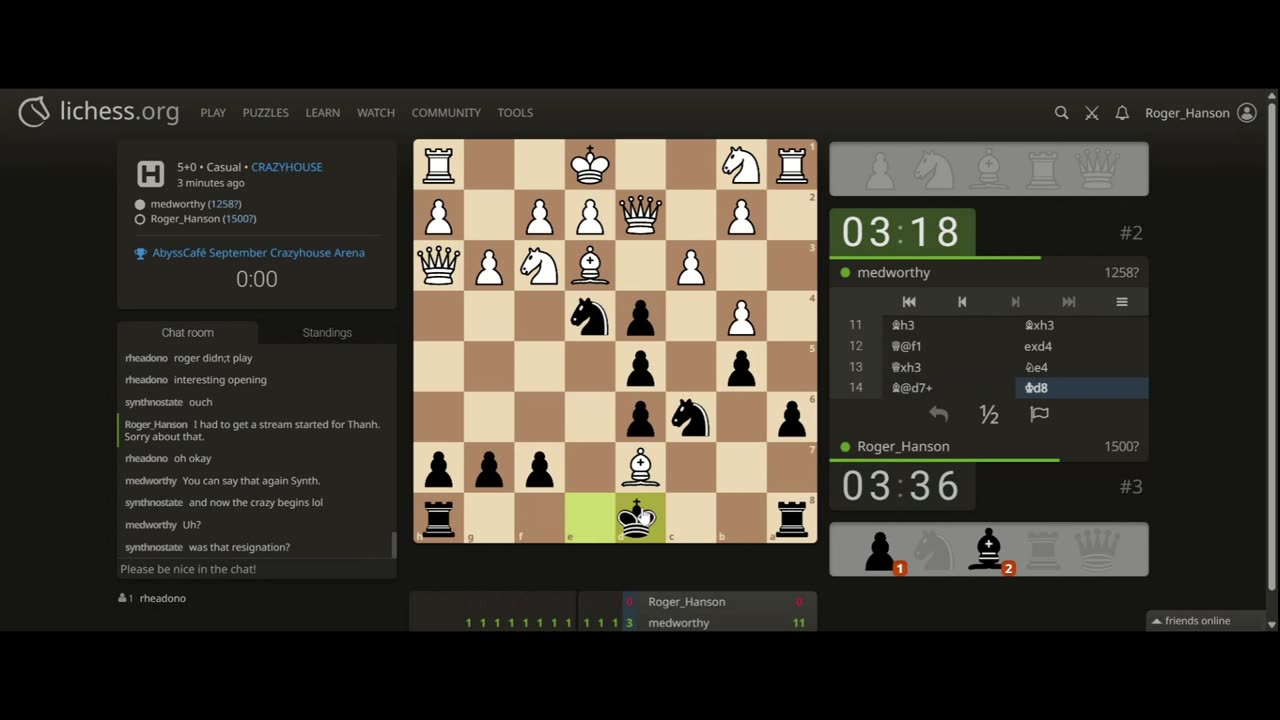This screenshot has width=1280, height=720.
Task: Open Roger_Hanson profile in game info
Action: coord(204,219)
